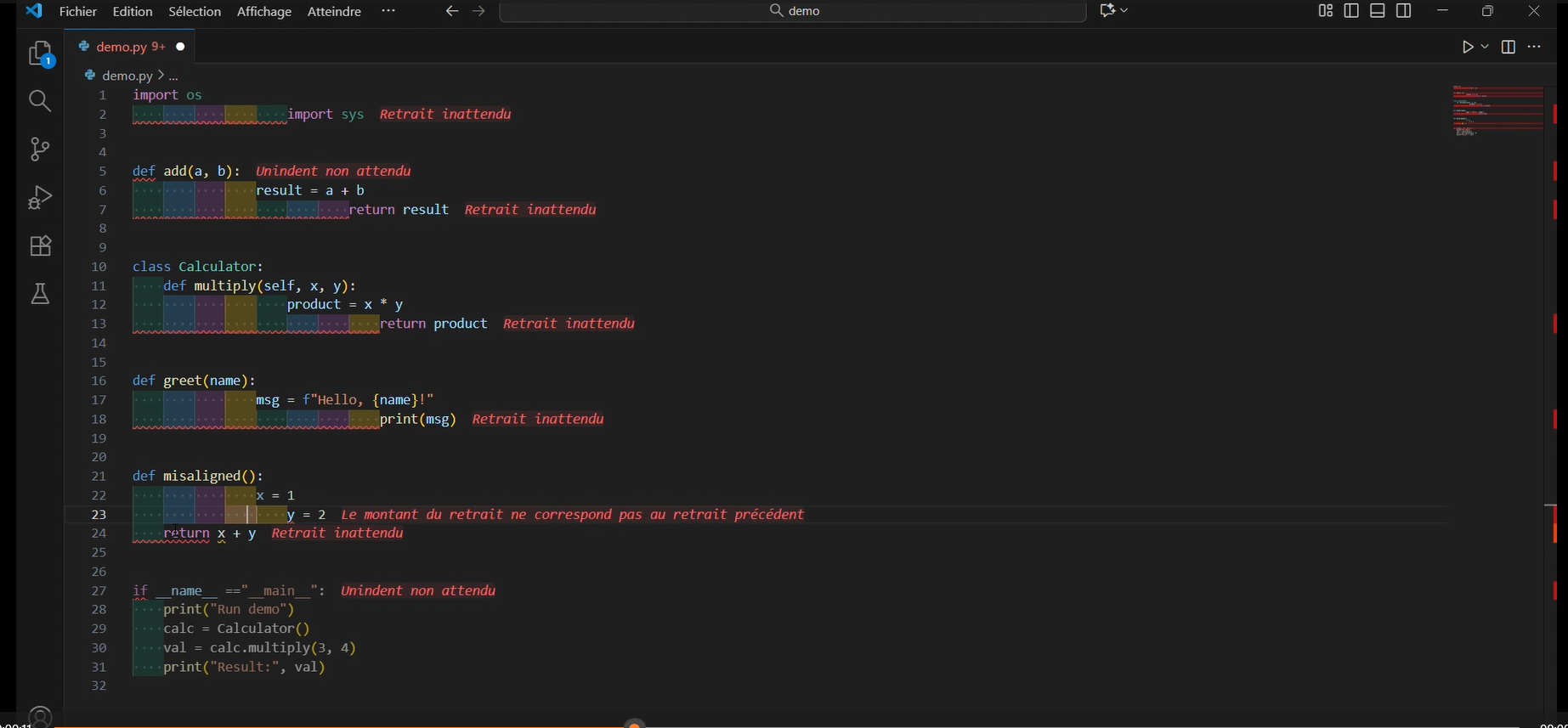
Task: Click the 'return x + y' statement
Action: click(x=210, y=533)
